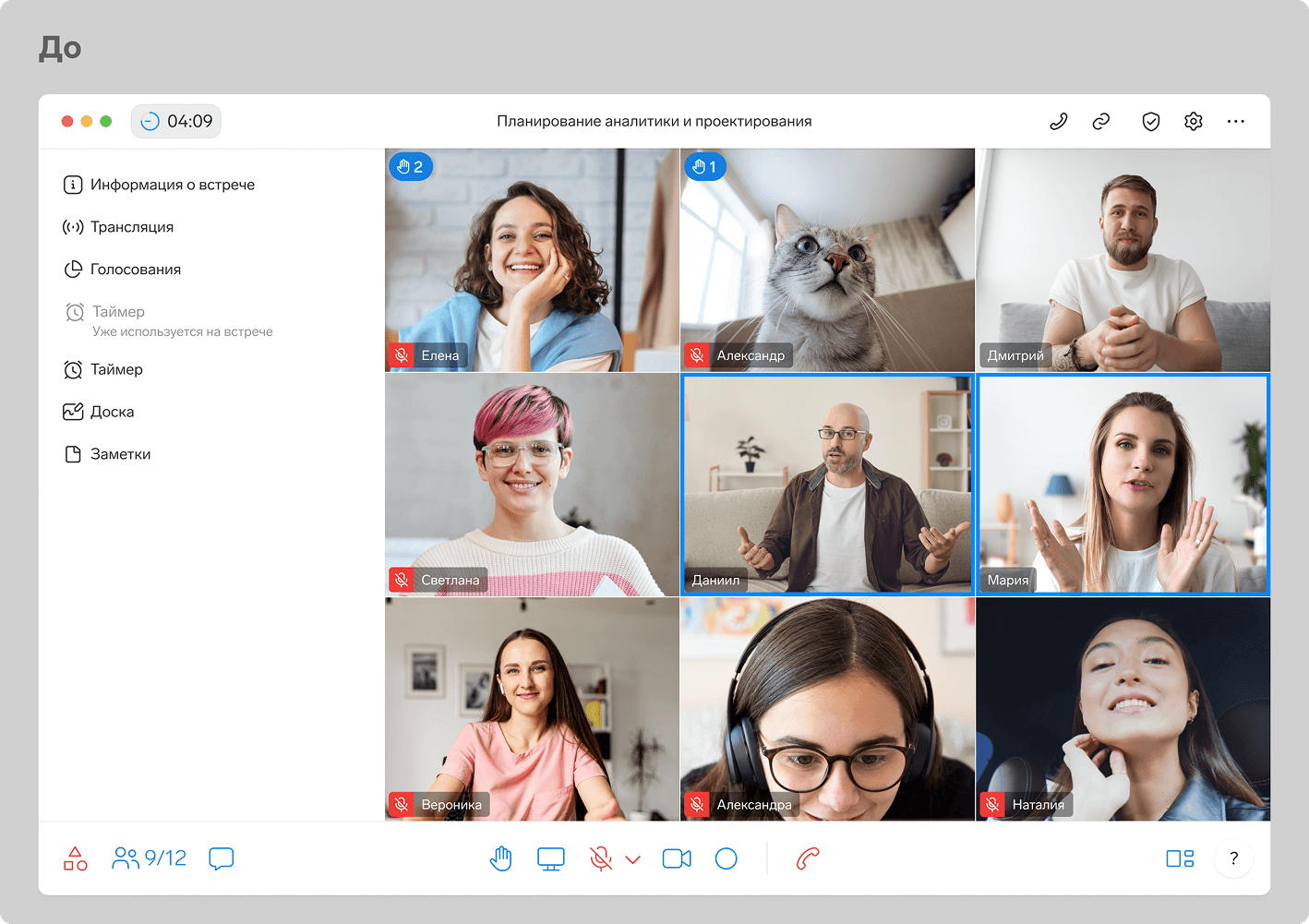Expand microphone options chevron
Image resolution: width=1309 pixels, height=924 pixels.
pyautogui.click(x=633, y=859)
